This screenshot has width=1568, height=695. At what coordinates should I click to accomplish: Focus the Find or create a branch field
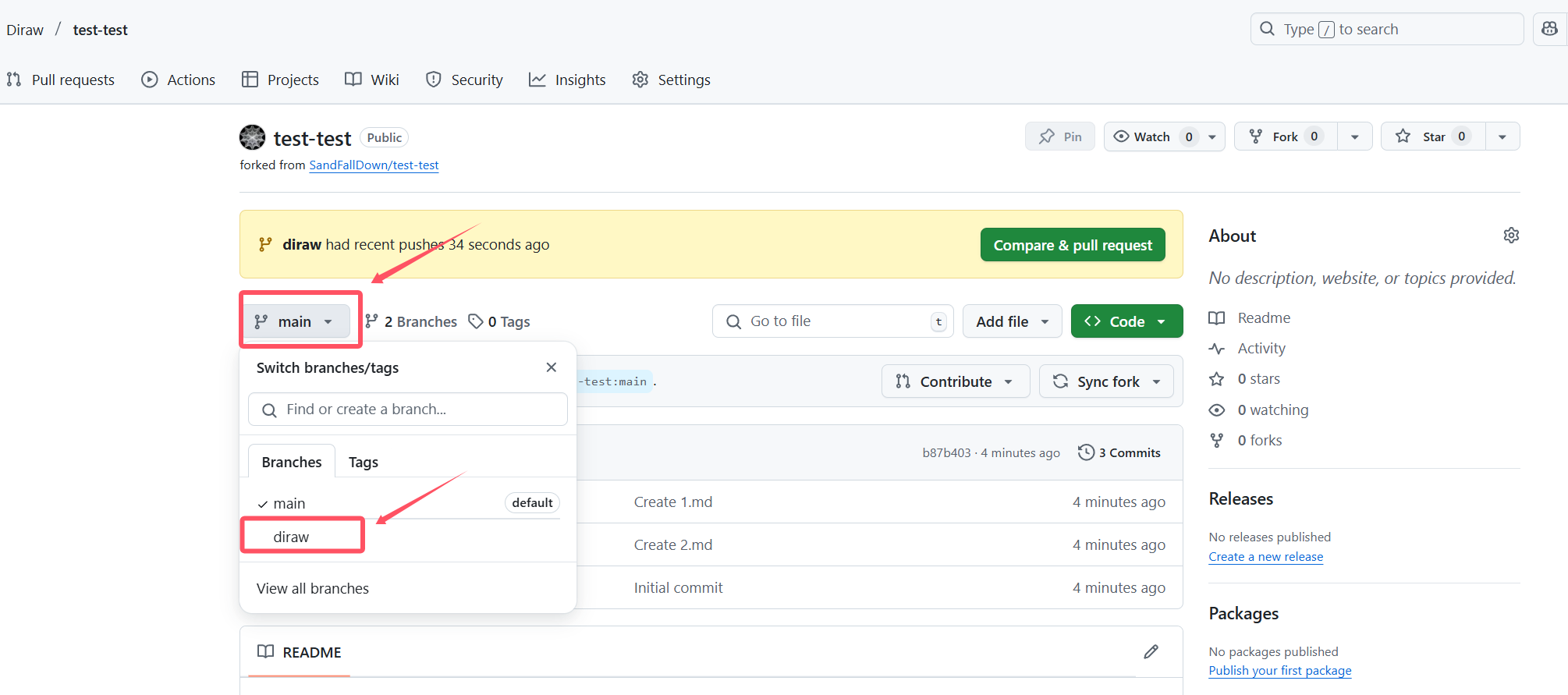click(x=408, y=410)
